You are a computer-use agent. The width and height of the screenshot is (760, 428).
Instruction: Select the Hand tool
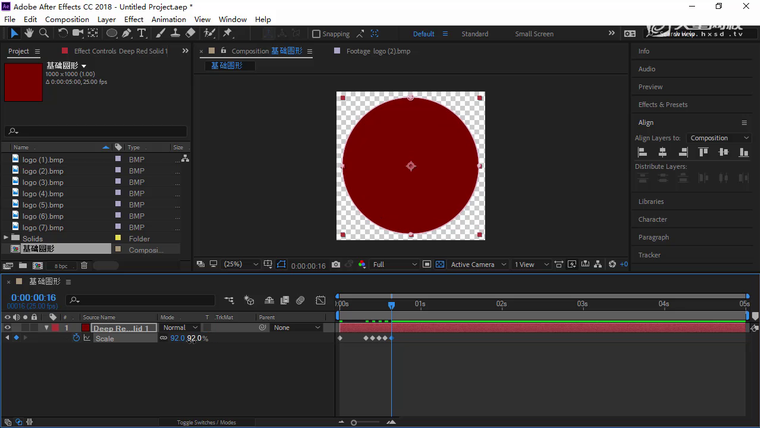click(x=28, y=33)
